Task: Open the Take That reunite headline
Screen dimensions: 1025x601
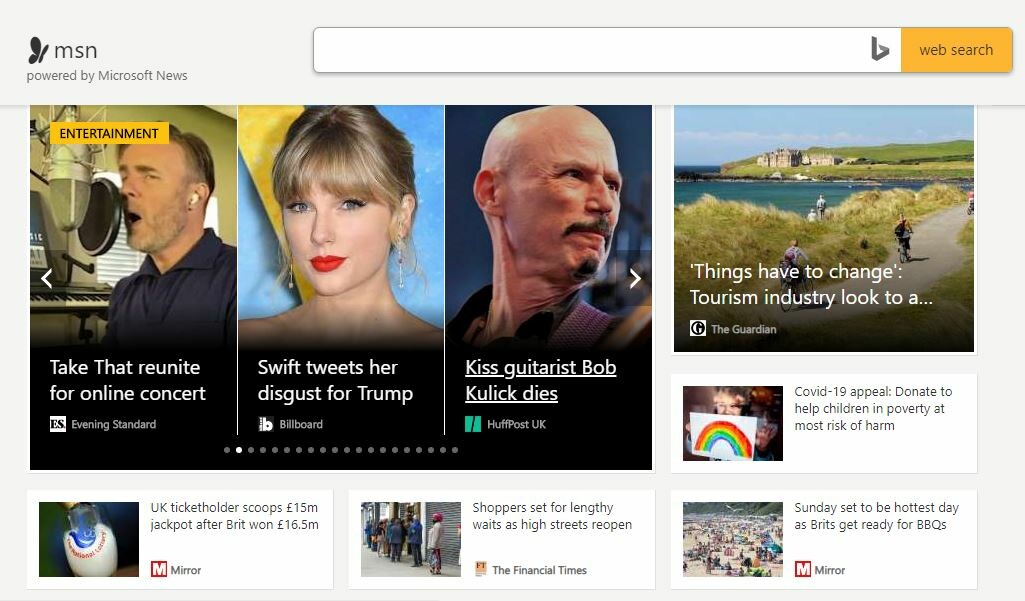Action: point(127,380)
